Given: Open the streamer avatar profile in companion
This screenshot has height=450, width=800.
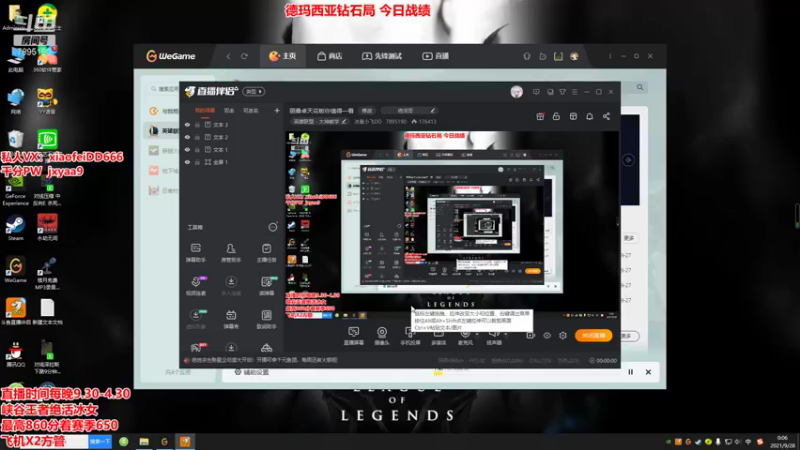Looking at the screenshot, I should [x=516, y=92].
